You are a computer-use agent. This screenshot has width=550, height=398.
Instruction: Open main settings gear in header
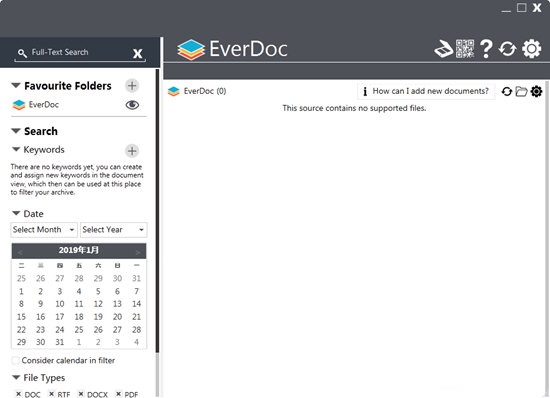(x=531, y=48)
